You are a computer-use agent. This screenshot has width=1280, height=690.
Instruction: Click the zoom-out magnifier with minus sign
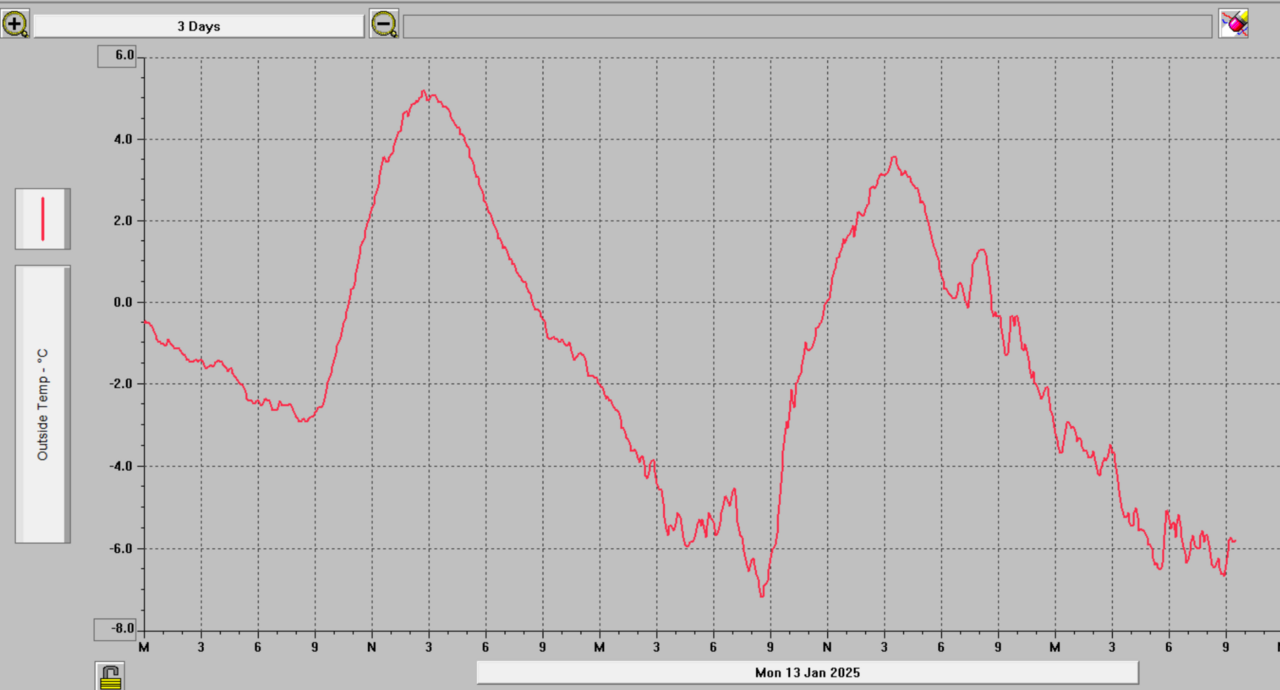(x=384, y=24)
